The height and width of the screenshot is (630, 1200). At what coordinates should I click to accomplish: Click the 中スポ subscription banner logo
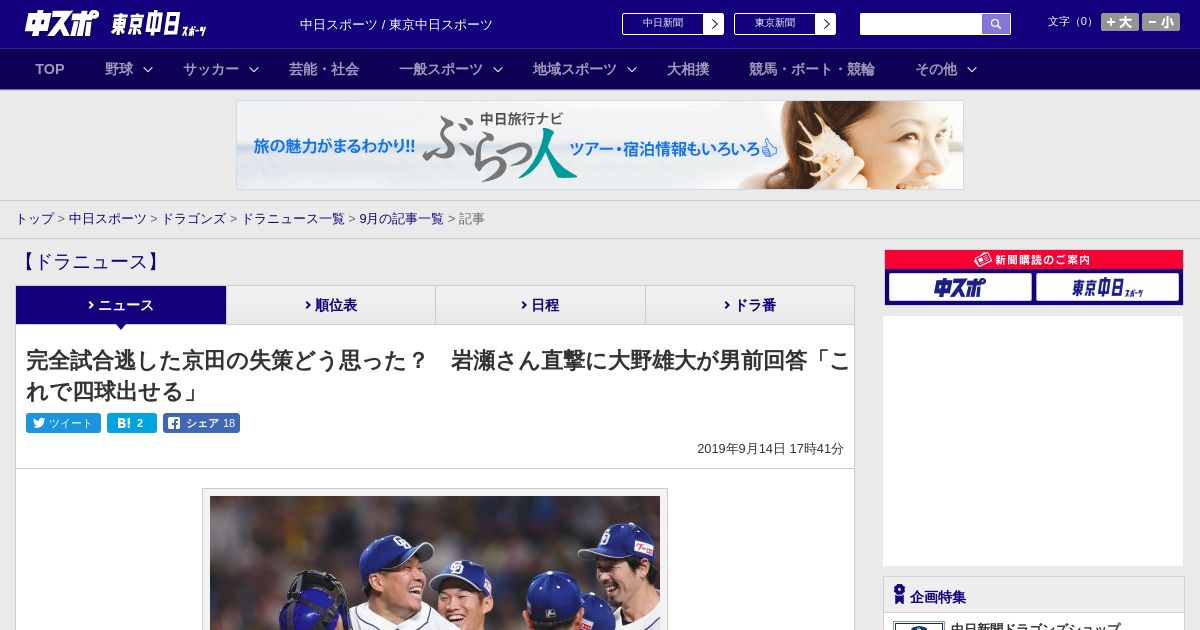pos(960,288)
